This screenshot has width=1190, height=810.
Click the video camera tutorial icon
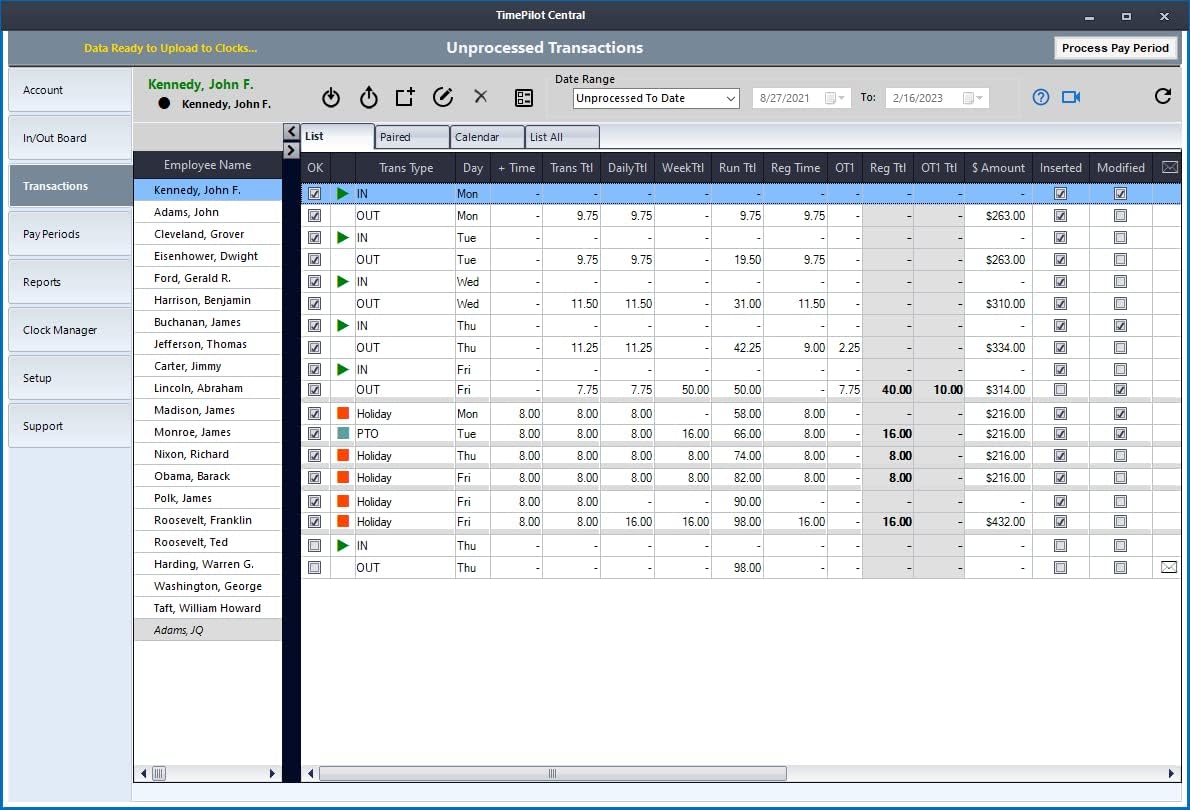click(1072, 97)
